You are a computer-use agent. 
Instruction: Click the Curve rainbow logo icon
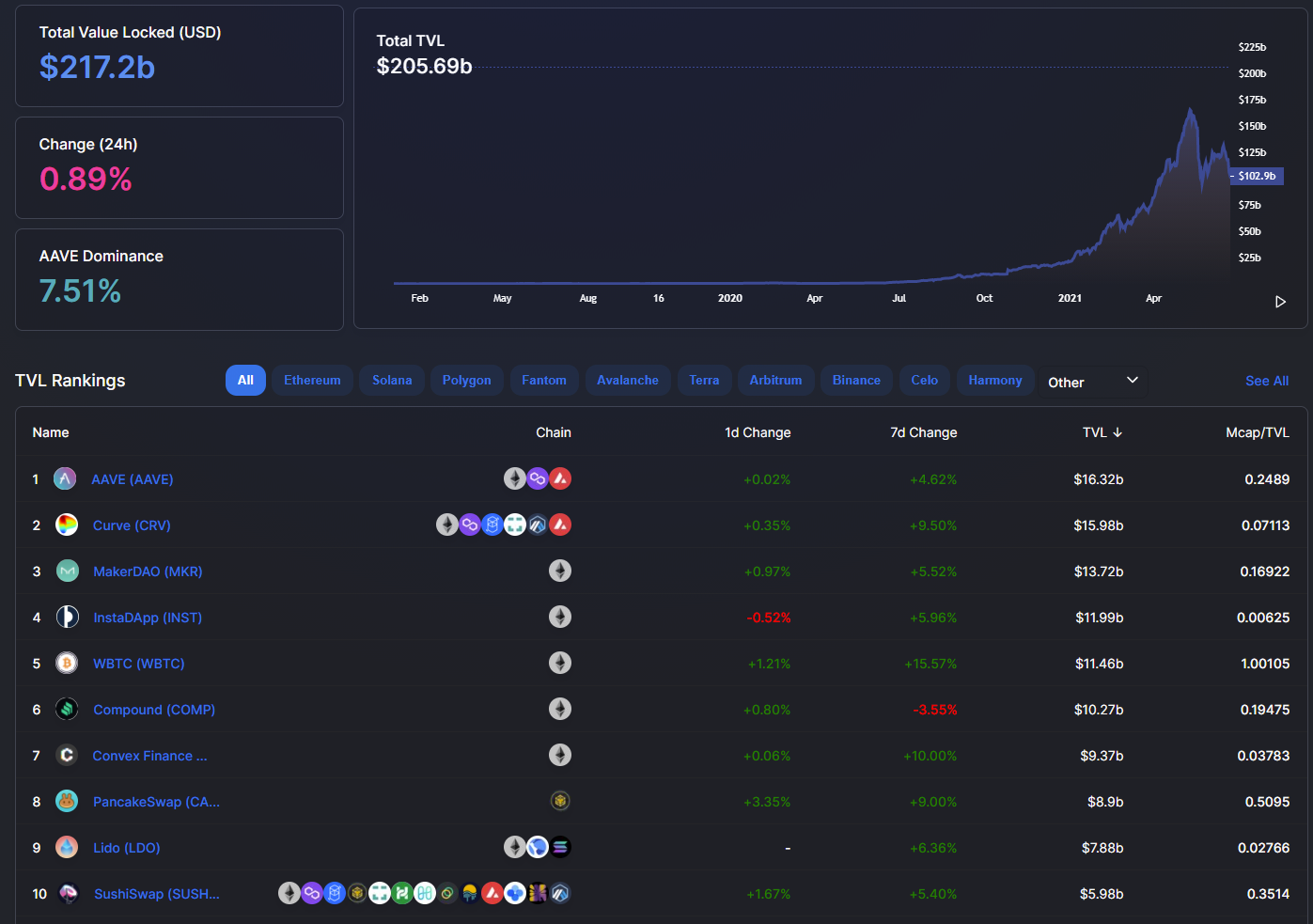pos(67,525)
